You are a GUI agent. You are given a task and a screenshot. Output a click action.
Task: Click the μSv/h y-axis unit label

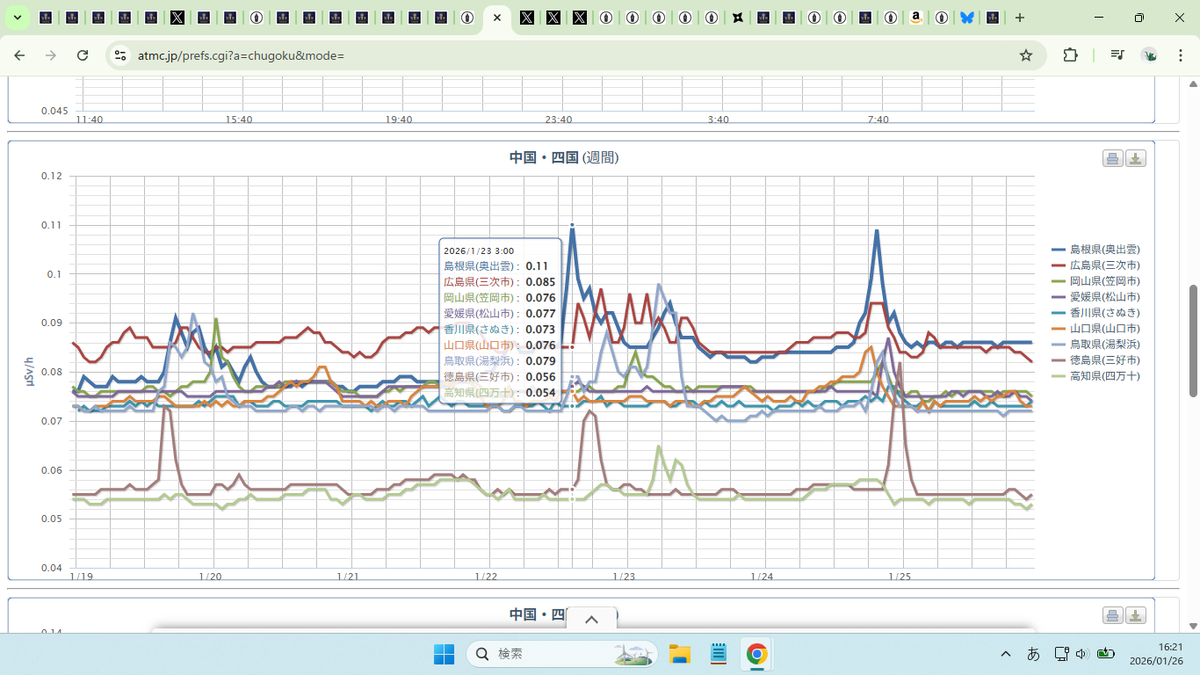(x=30, y=372)
